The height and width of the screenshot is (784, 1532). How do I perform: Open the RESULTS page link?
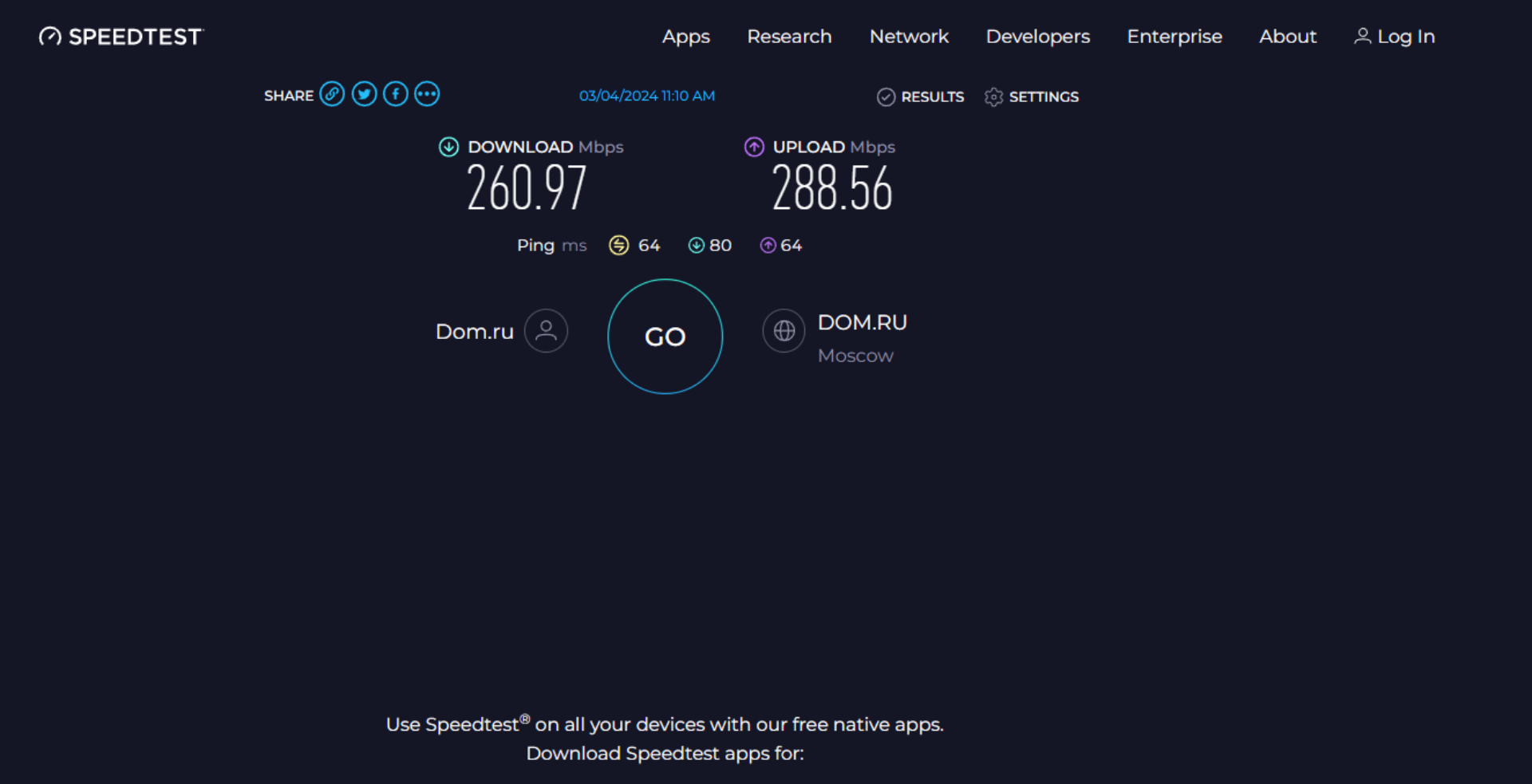pyautogui.click(x=933, y=97)
